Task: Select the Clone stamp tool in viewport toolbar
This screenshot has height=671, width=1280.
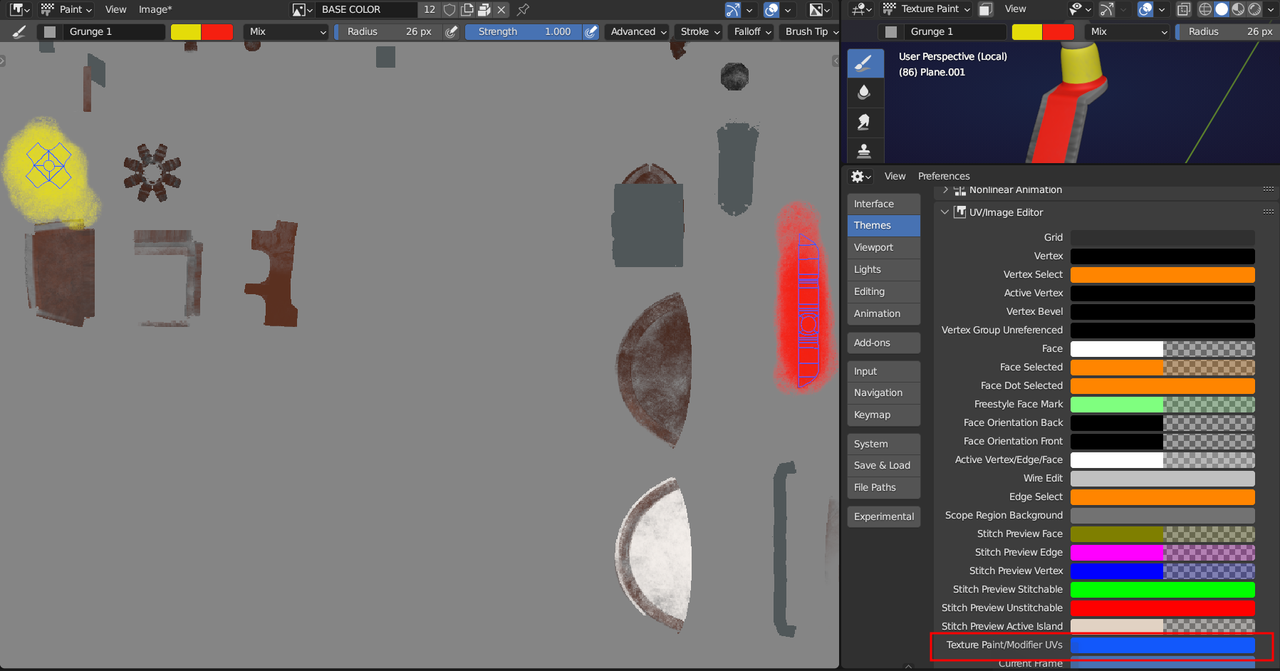Action: 865,151
